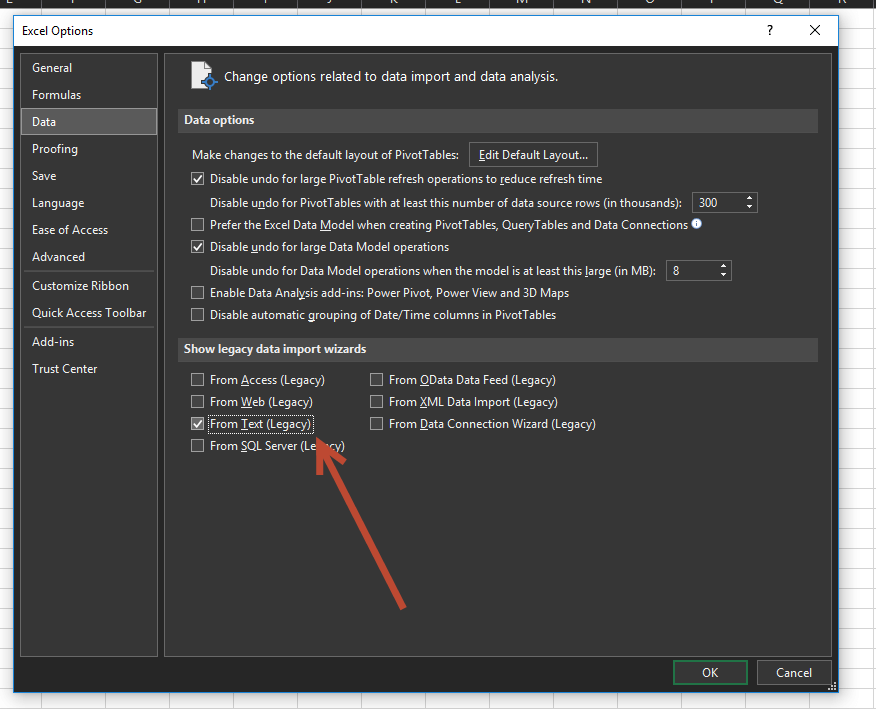Viewport: 876px width, 709px height.
Task: Click the Edit Default Layout button
Action: click(533, 155)
